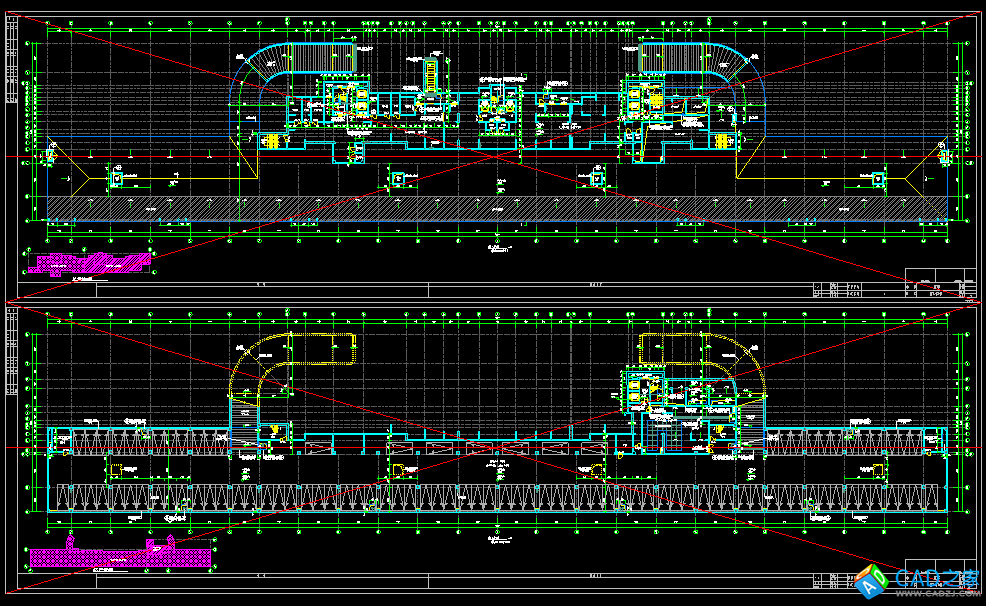The width and height of the screenshot is (986, 606).
Task: Click the left wing parking bays in lower plan
Action: tap(140, 440)
